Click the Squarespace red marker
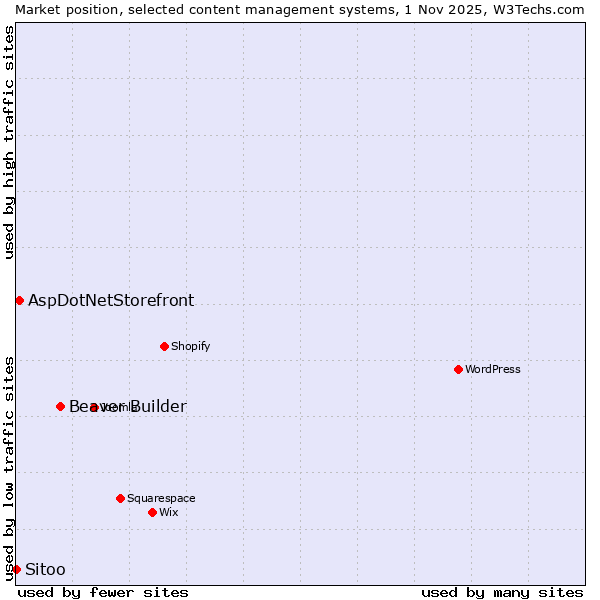The width and height of the screenshot is (600, 600). [x=120, y=498]
